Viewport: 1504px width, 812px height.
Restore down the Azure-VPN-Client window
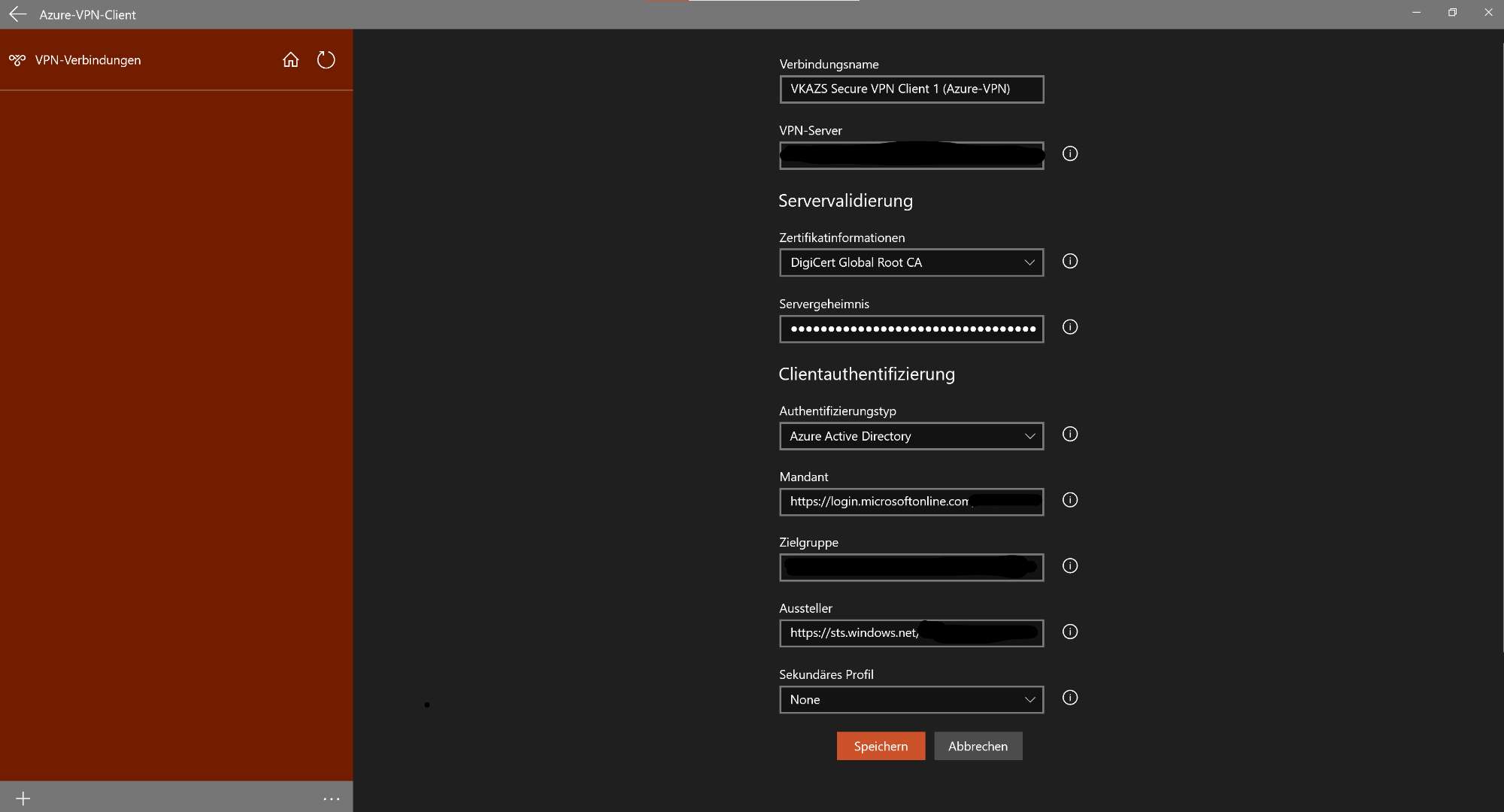1452,13
